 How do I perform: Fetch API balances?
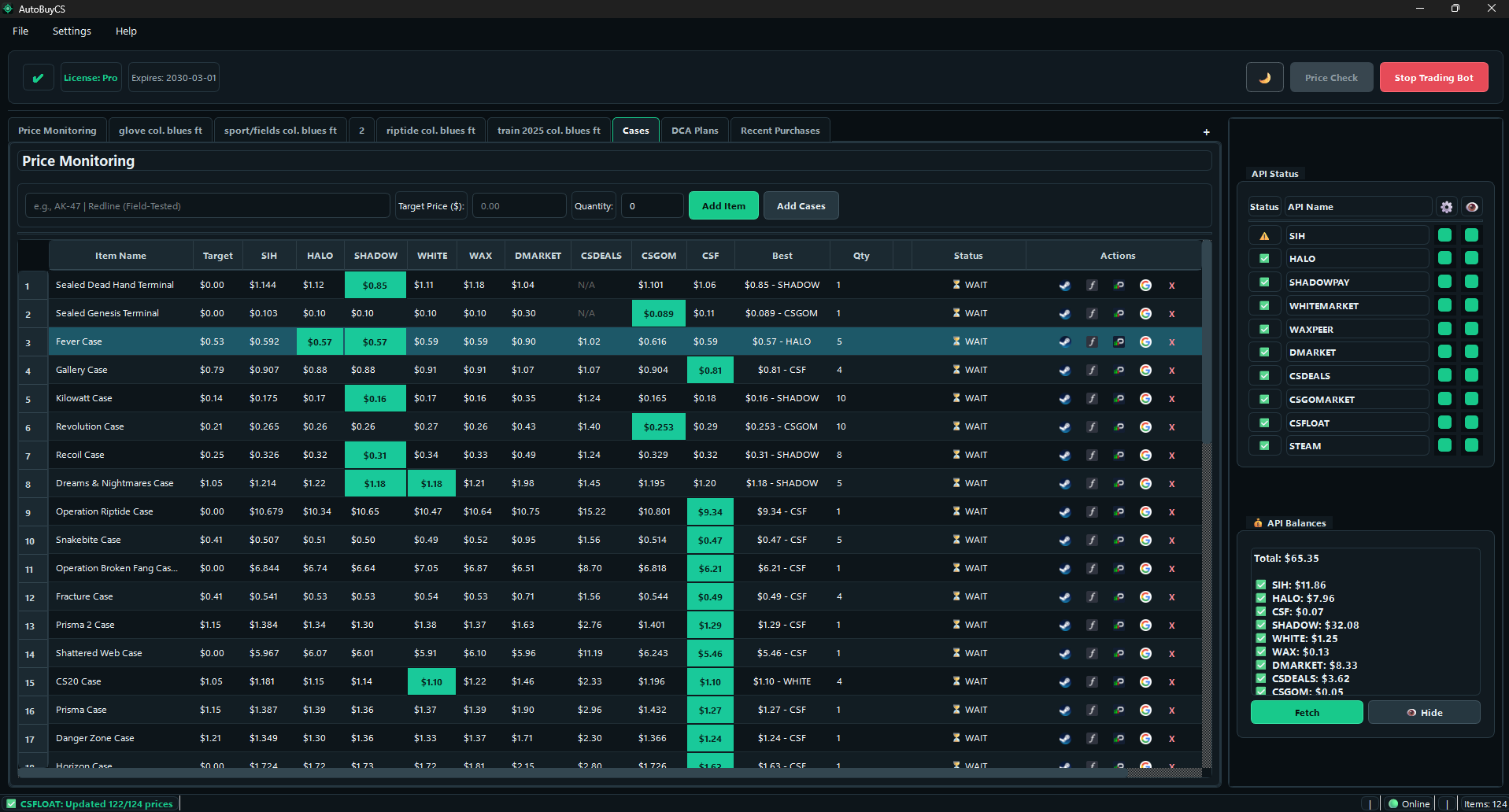(1307, 712)
